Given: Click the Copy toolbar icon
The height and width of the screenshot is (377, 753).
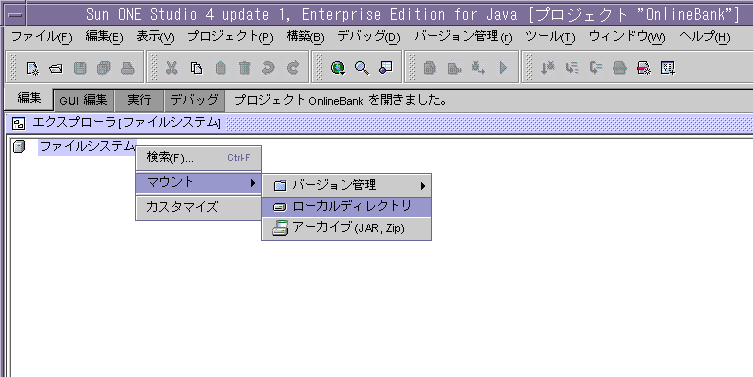Looking at the screenshot, I should (x=196, y=69).
